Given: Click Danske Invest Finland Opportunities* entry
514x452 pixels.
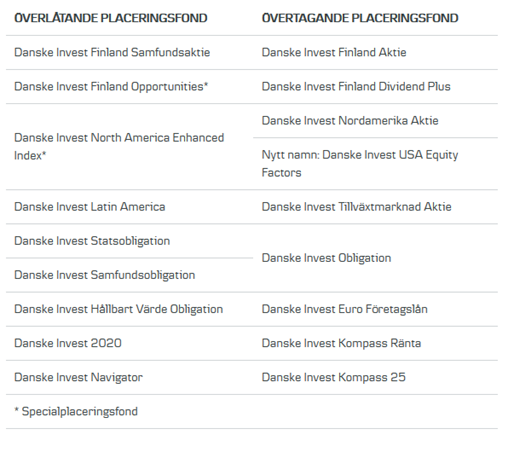Looking at the screenshot, I should coord(111,87).
